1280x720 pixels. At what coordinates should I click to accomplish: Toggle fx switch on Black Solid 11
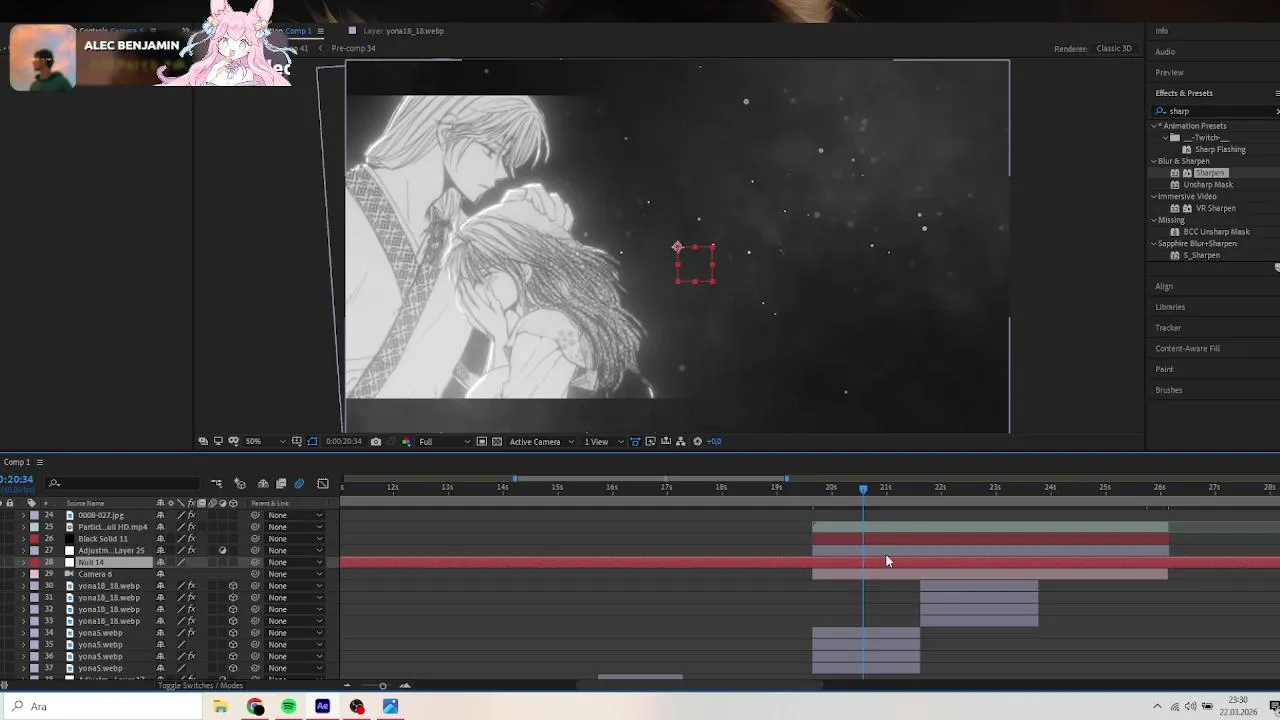click(191, 539)
